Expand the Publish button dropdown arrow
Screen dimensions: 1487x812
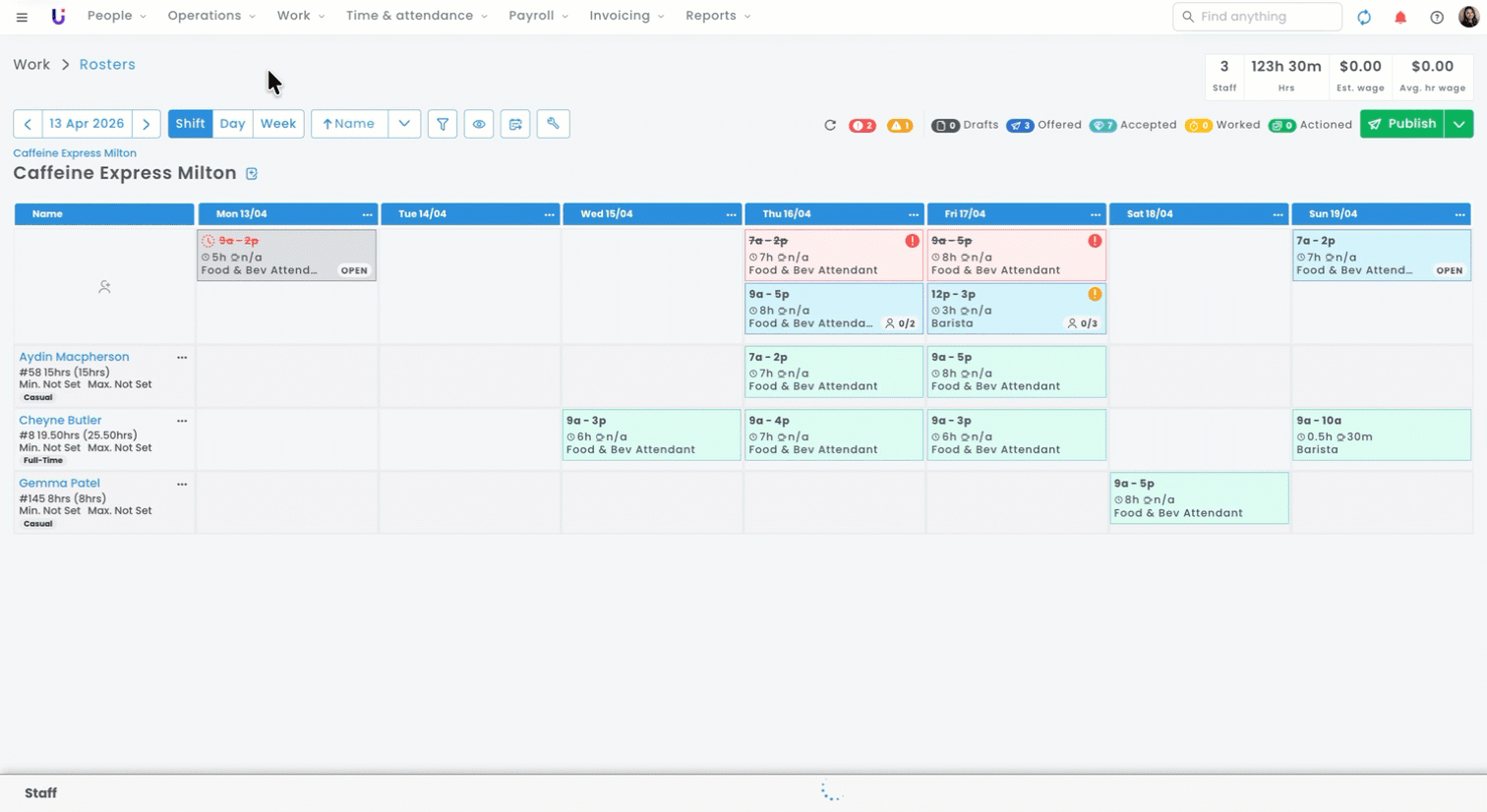pos(1459,124)
